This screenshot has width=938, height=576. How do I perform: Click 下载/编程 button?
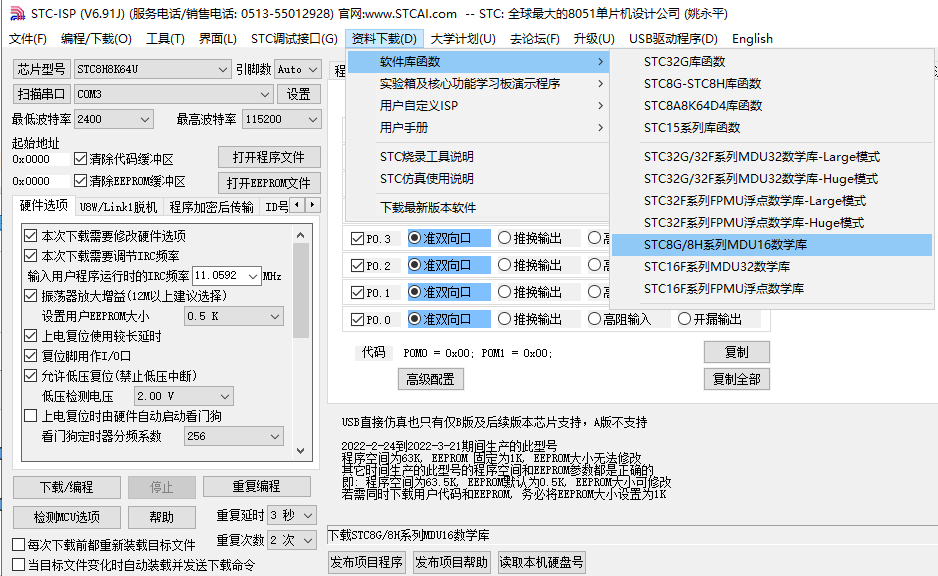click(x=66, y=487)
